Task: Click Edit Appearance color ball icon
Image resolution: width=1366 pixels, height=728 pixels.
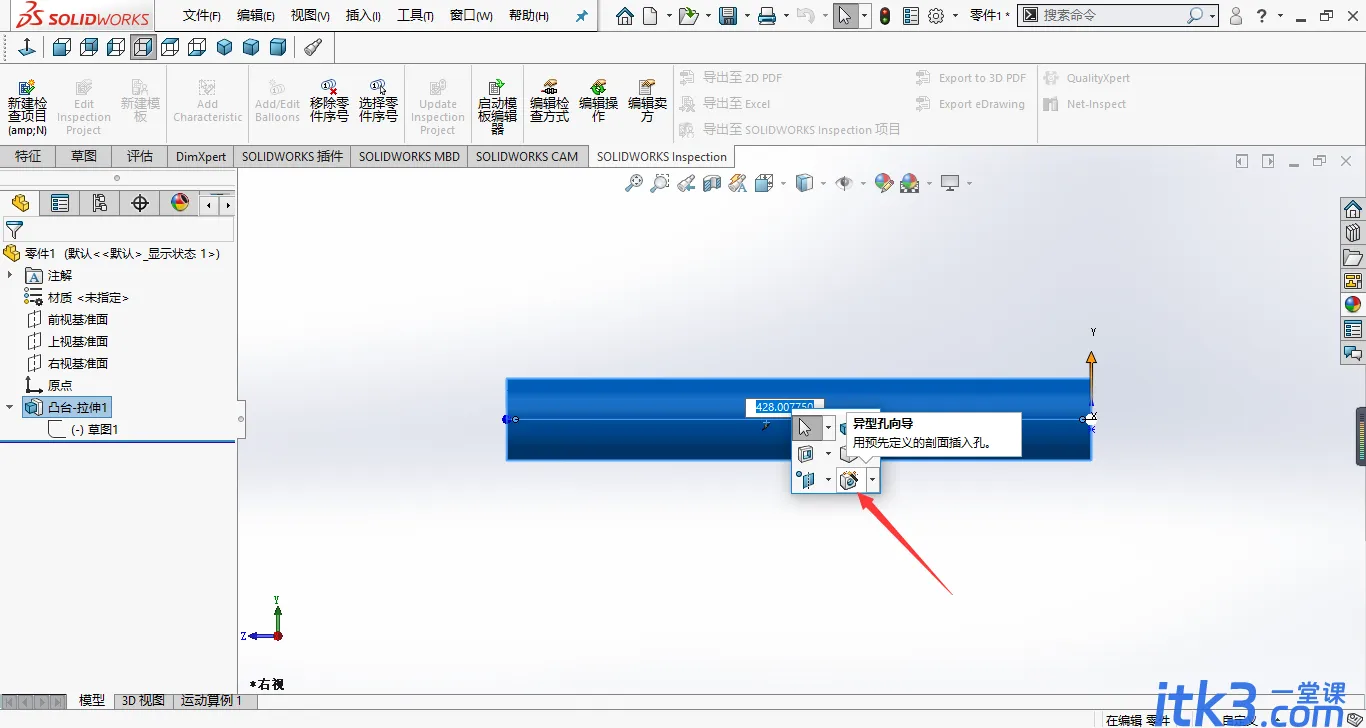Action: (x=883, y=183)
